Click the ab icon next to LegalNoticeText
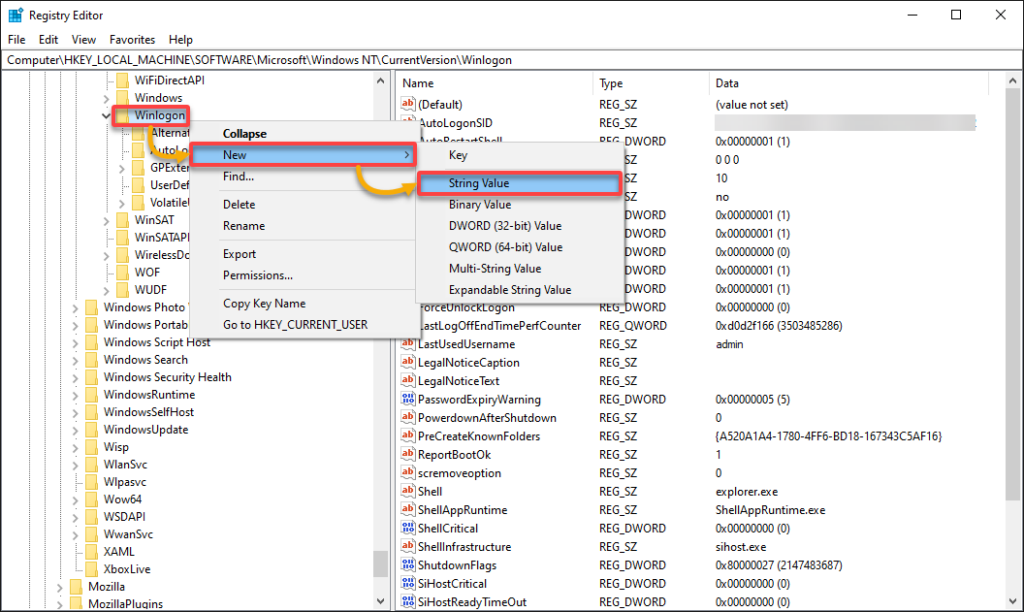The height and width of the screenshot is (612, 1024). (x=408, y=380)
